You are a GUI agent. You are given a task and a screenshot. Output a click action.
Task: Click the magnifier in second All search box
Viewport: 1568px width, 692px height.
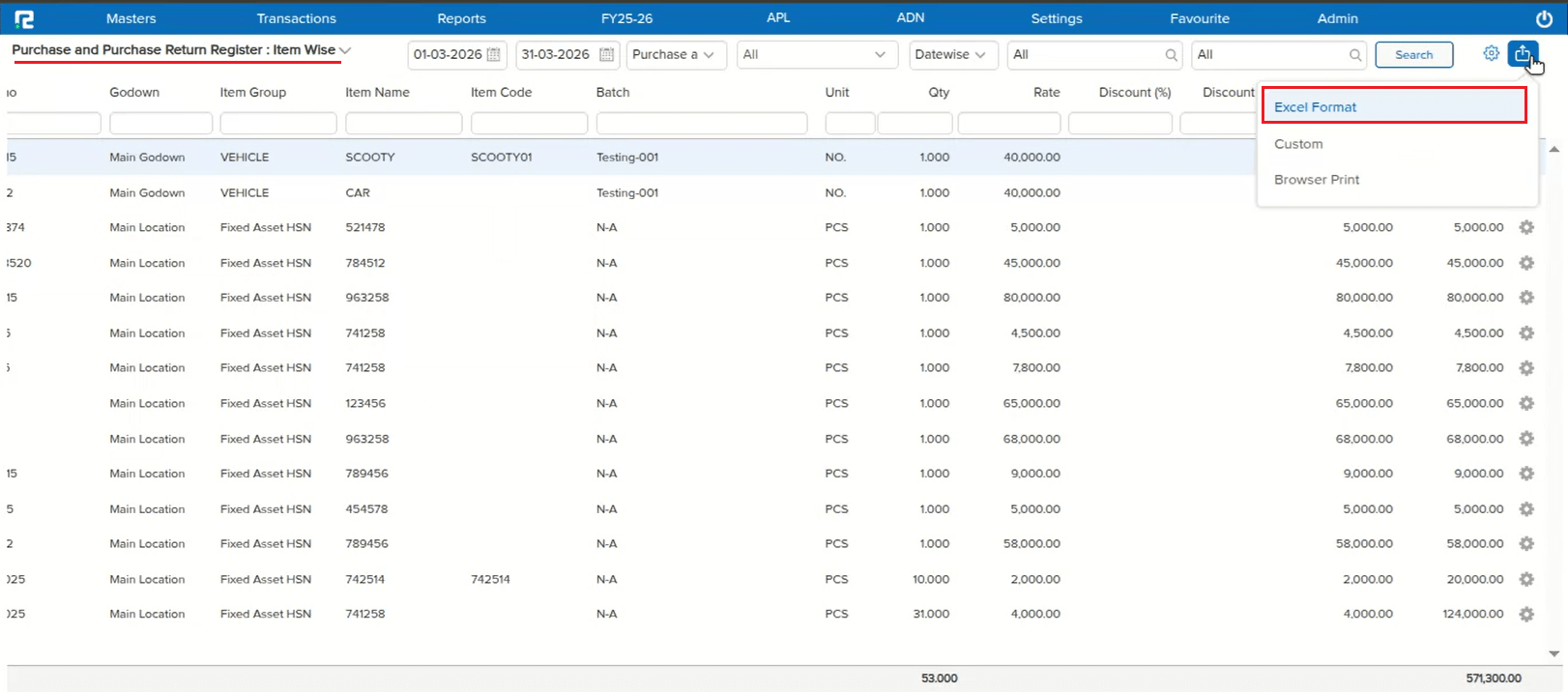point(1355,55)
